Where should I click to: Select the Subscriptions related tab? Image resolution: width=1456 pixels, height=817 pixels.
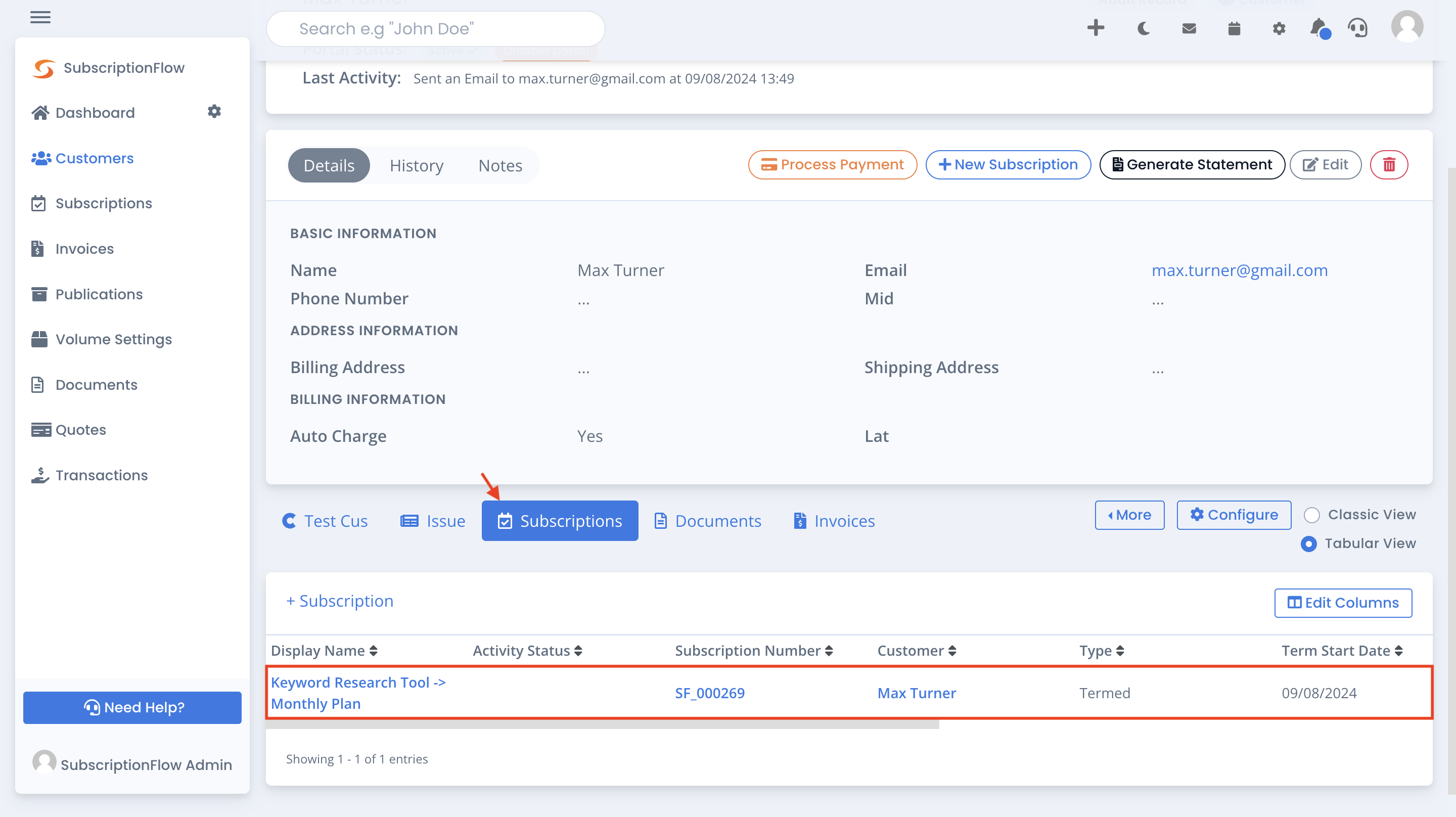pyautogui.click(x=560, y=521)
